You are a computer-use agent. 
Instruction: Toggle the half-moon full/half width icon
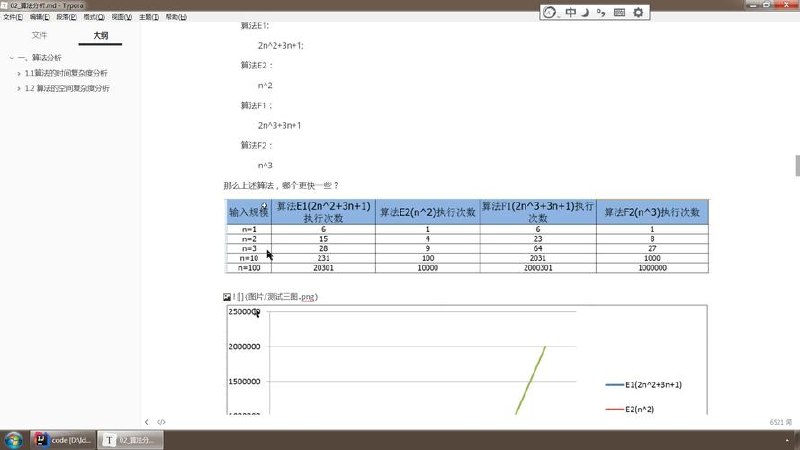click(x=585, y=12)
